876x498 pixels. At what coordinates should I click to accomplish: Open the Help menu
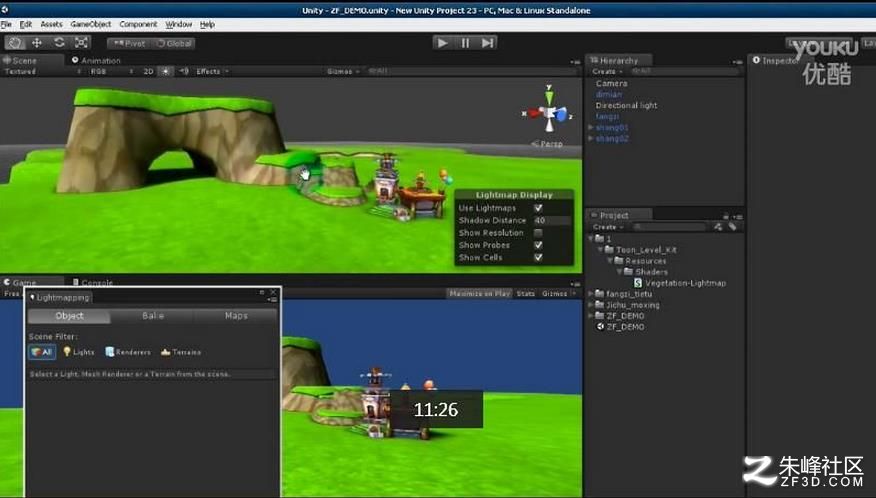tap(207, 25)
